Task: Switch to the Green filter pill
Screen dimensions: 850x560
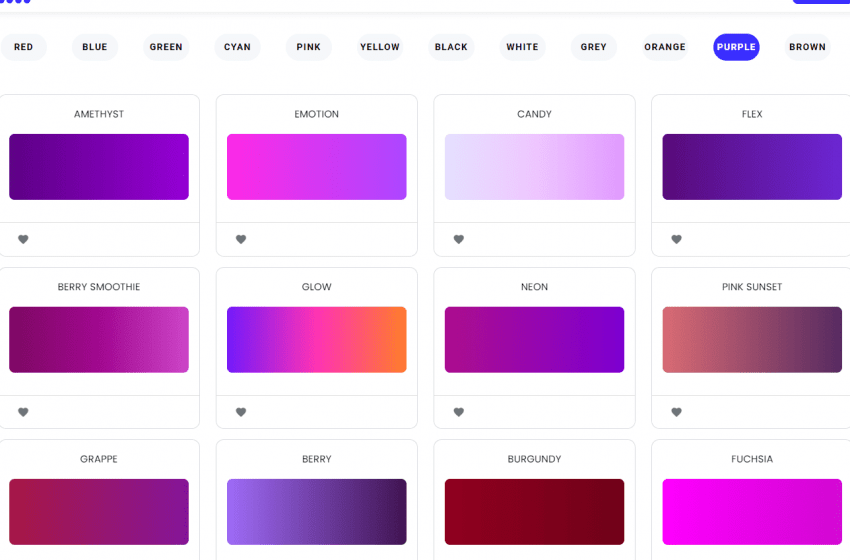Action: pyautogui.click(x=166, y=47)
